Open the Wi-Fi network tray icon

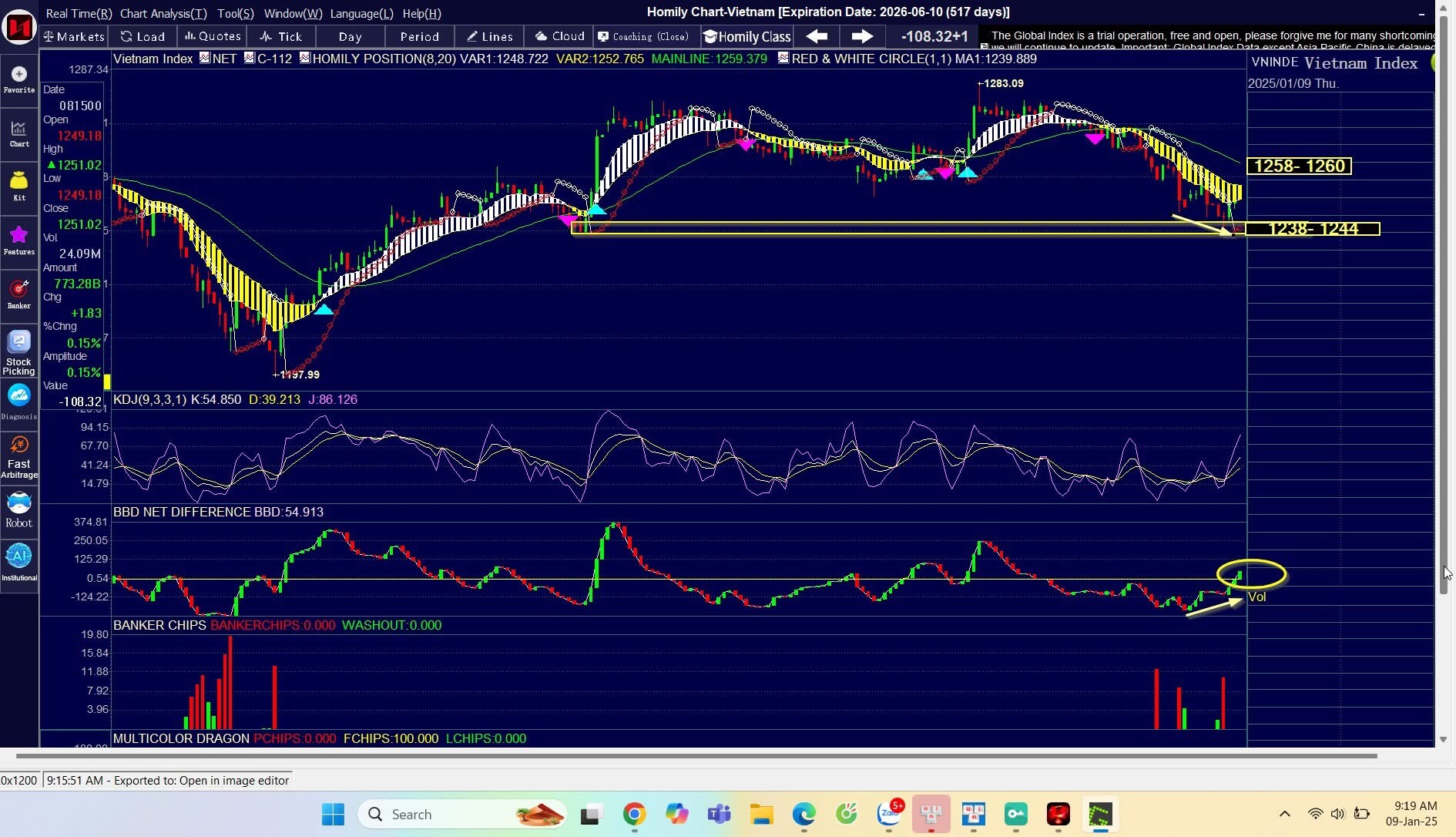[1316, 814]
